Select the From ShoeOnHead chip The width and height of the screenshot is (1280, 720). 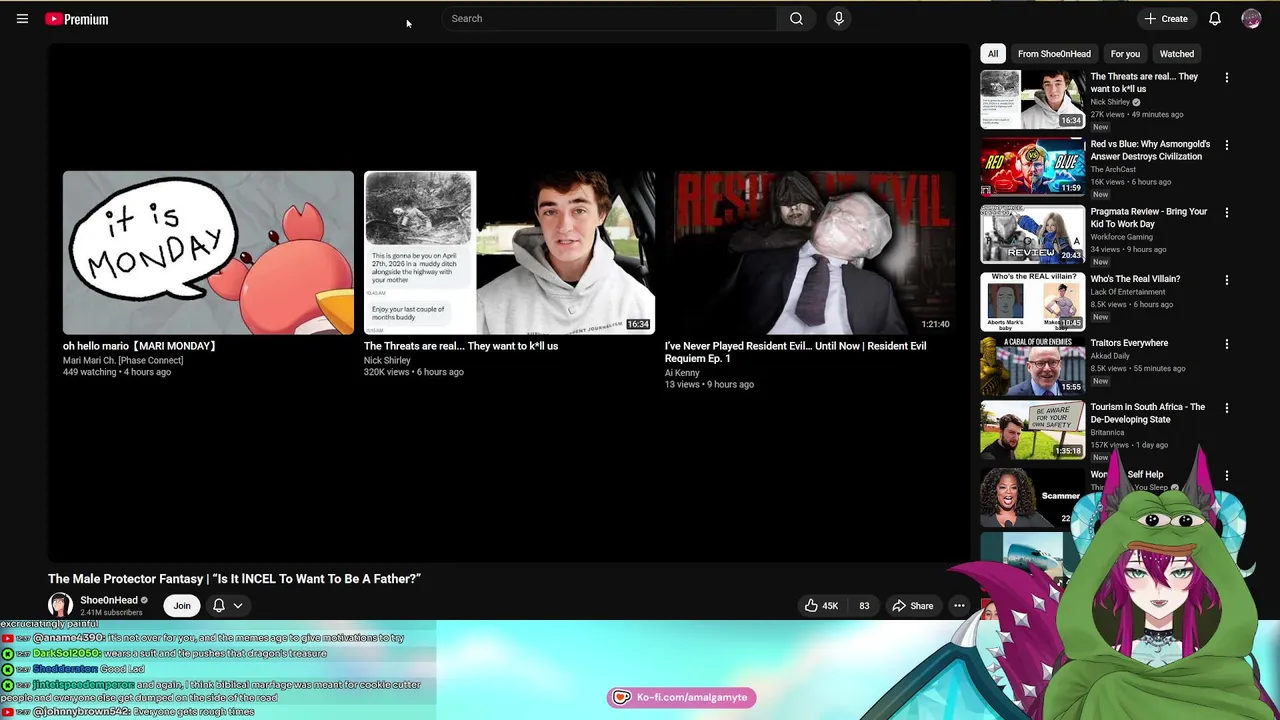(1054, 54)
